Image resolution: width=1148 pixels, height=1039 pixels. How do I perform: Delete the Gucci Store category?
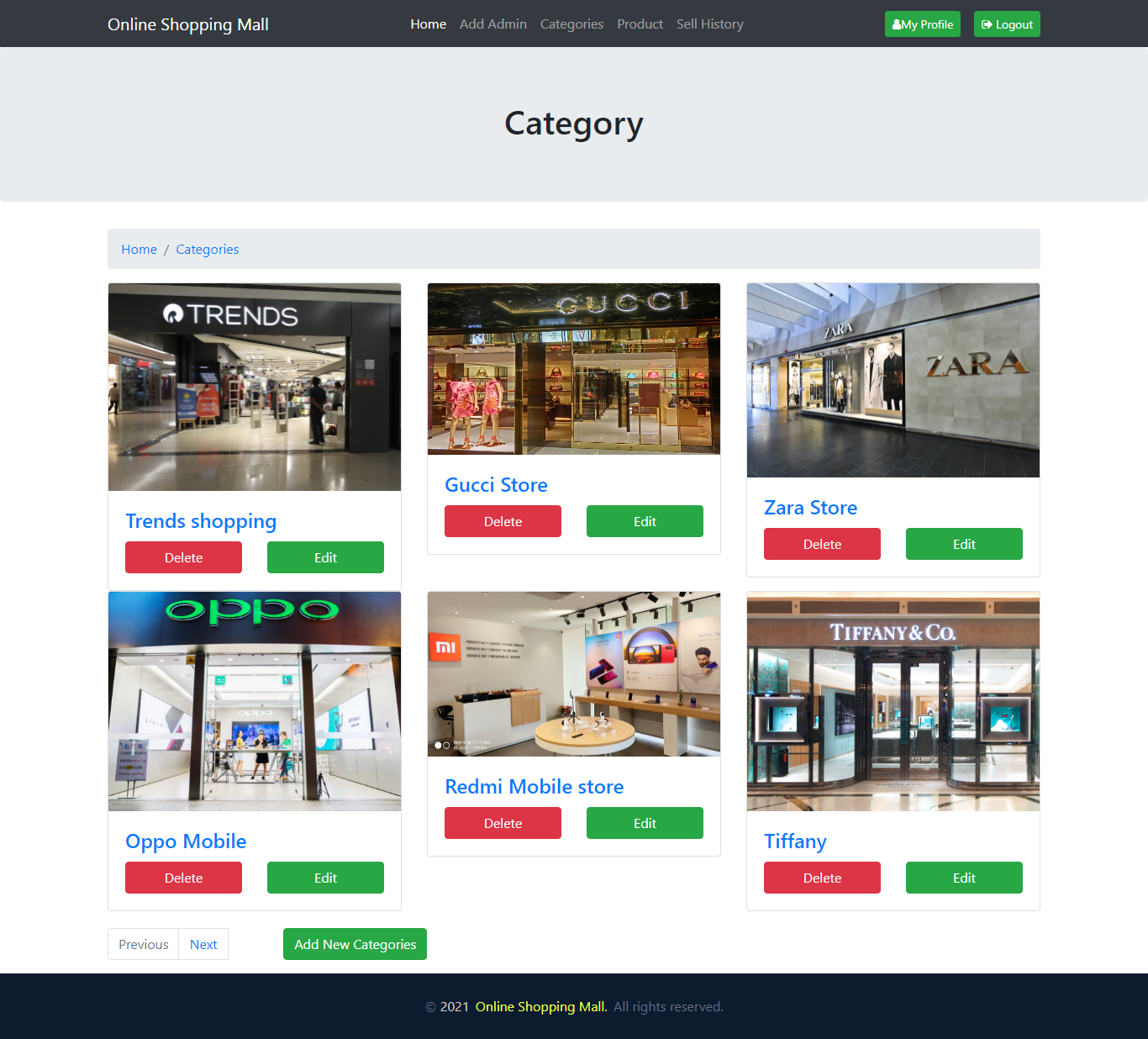tap(503, 521)
